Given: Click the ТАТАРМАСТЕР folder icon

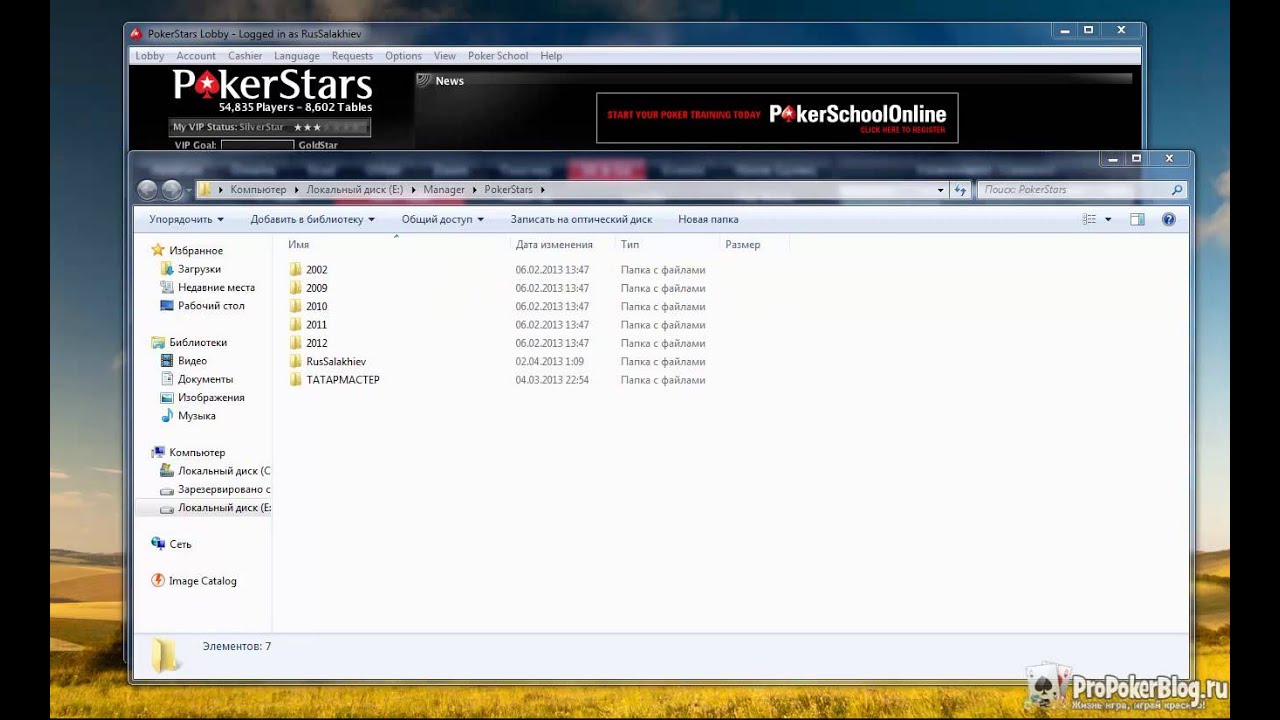Looking at the screenshot, I should (295, 380).
